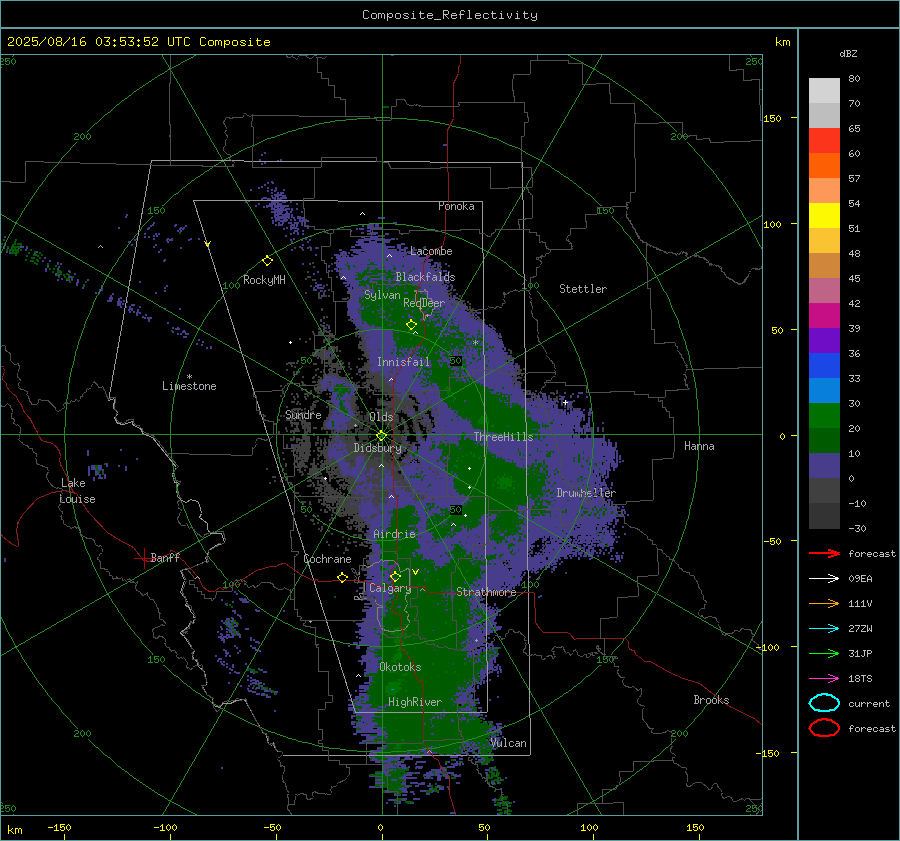Click the blue 36 dBZ color swatch
Image resolution: width=900 pixels, height=841 pixels.
tap(824, 365)
